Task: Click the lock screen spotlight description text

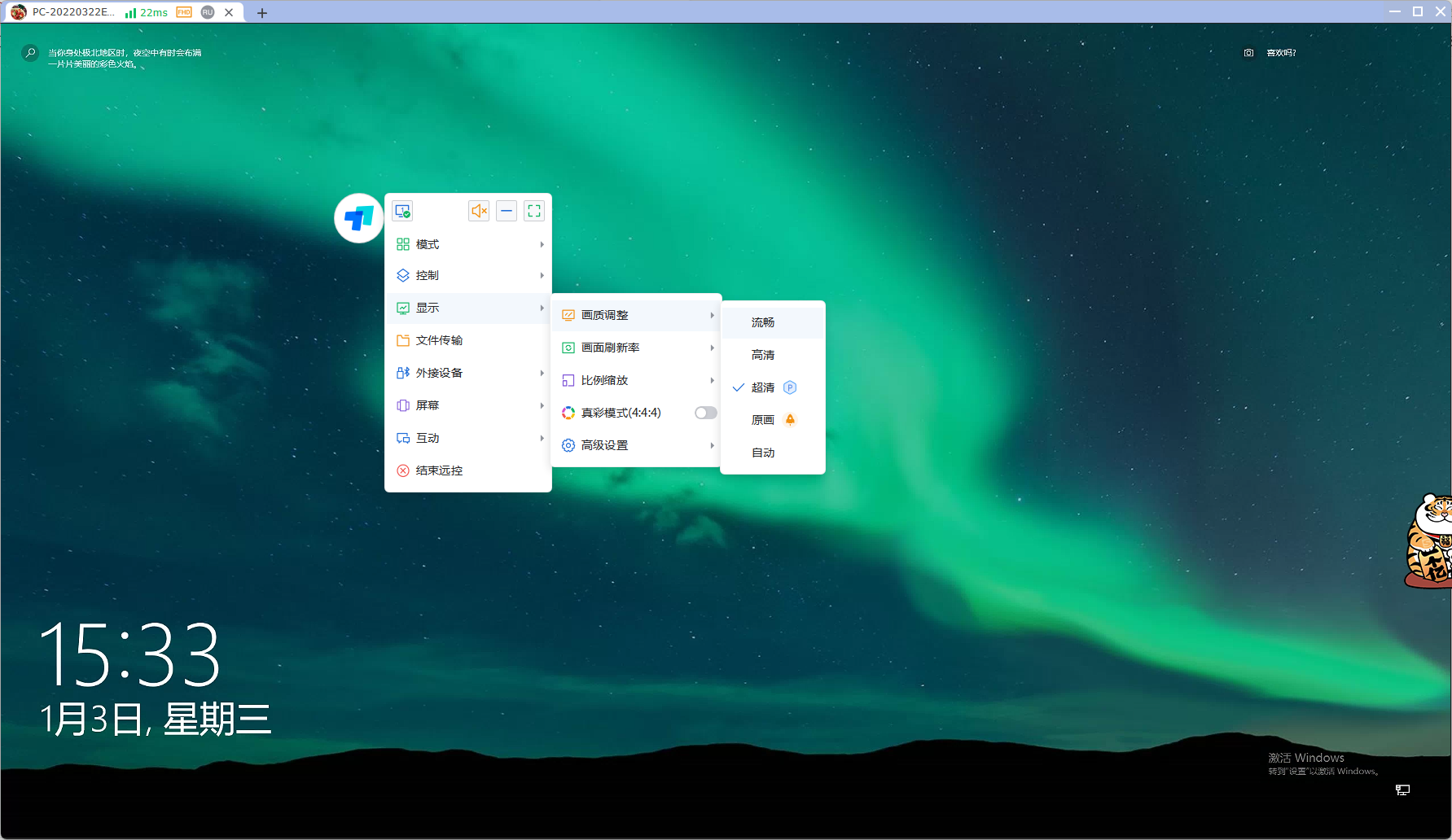Action: pos(125,58)
